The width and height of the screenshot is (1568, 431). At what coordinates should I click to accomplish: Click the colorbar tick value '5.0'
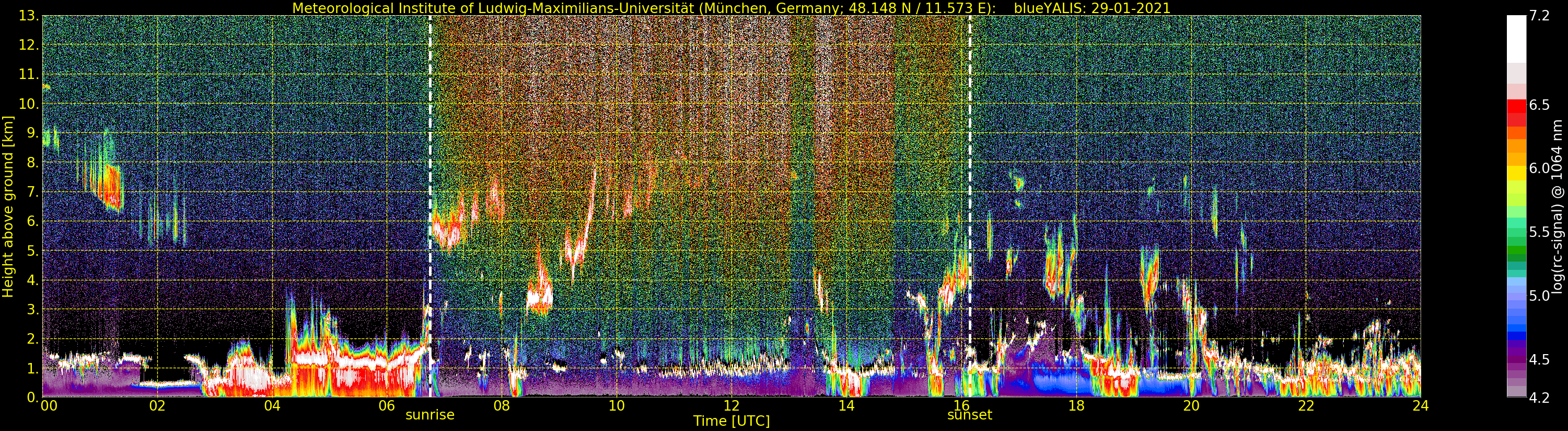(x=1539, y=296)
